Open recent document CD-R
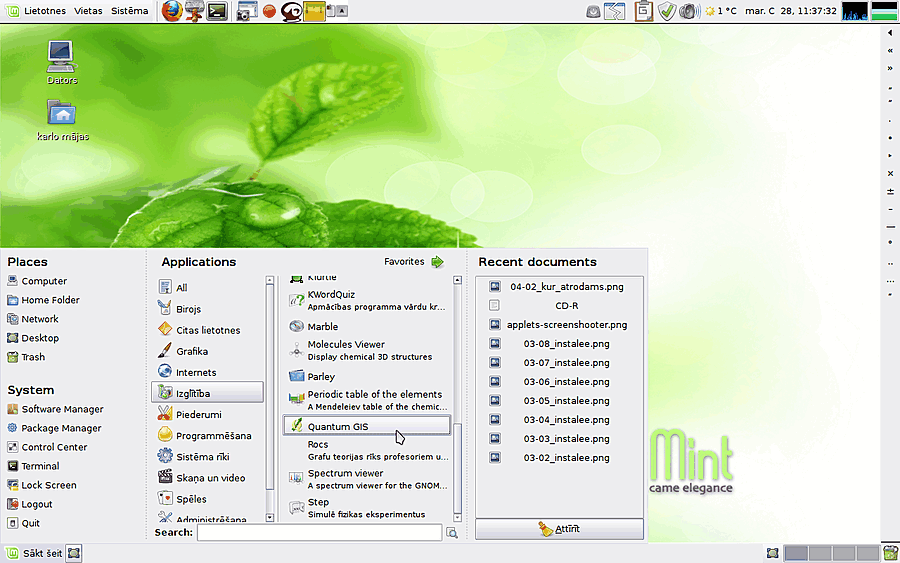Screen dimensions: 900x563 (559, 305)
